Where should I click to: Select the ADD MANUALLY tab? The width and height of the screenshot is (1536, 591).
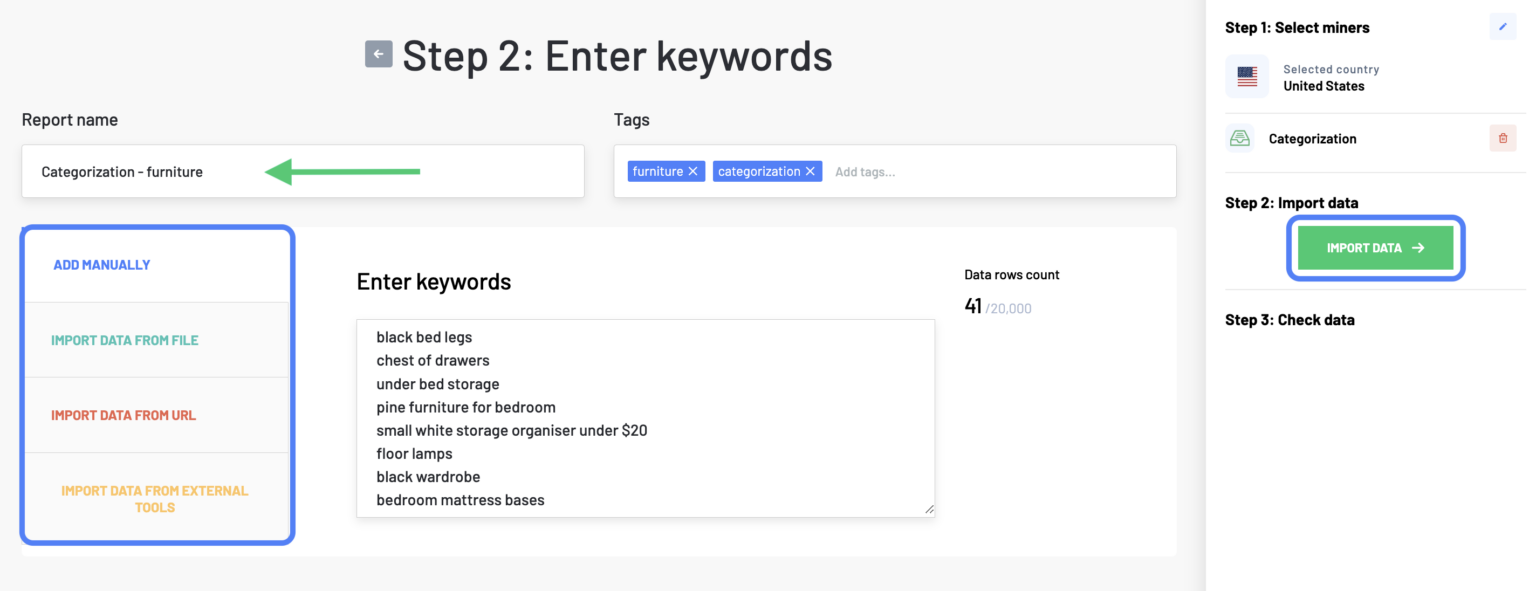pos(101,264)
